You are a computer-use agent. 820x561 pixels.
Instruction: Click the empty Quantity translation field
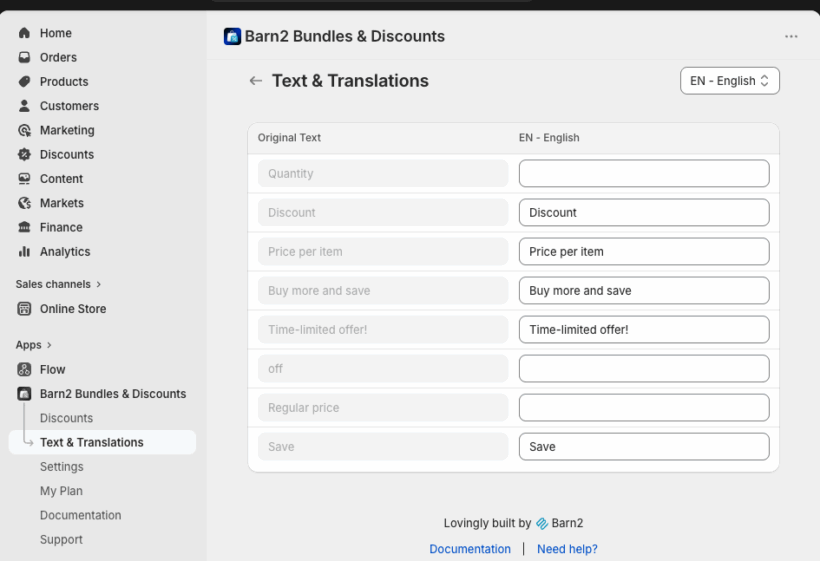pos(644,174)
